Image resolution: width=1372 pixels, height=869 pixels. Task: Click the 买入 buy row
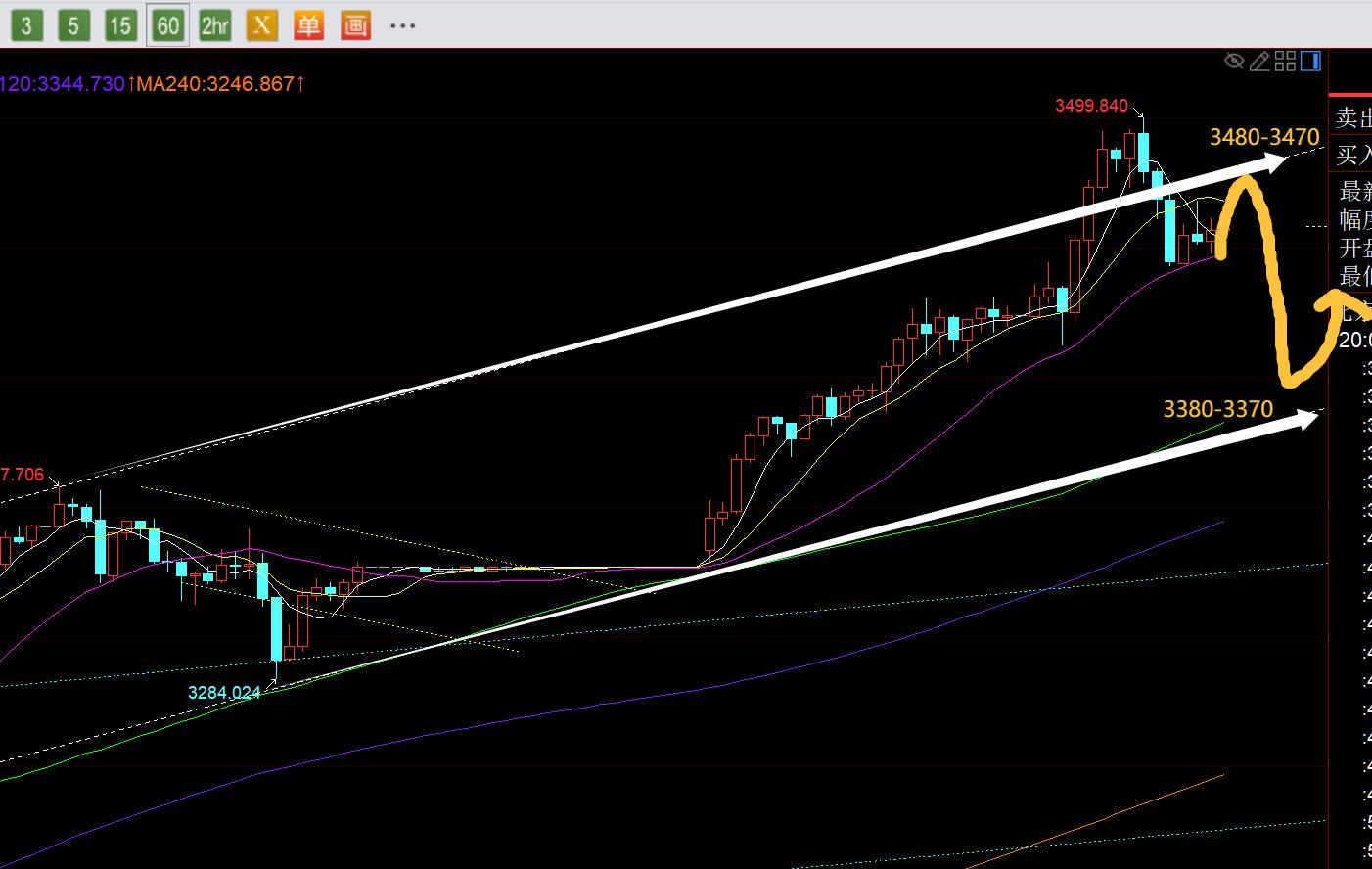point(1353,155)
